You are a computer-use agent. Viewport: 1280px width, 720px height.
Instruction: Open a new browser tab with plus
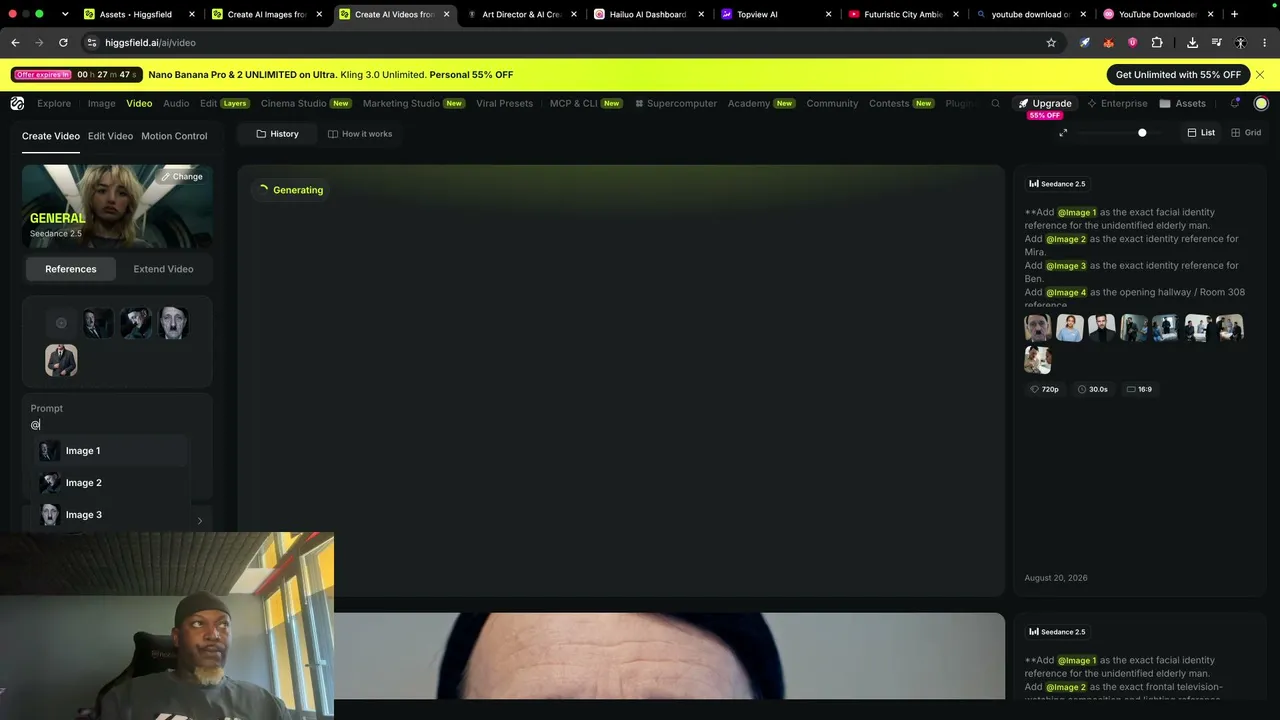pos(1234,14)
